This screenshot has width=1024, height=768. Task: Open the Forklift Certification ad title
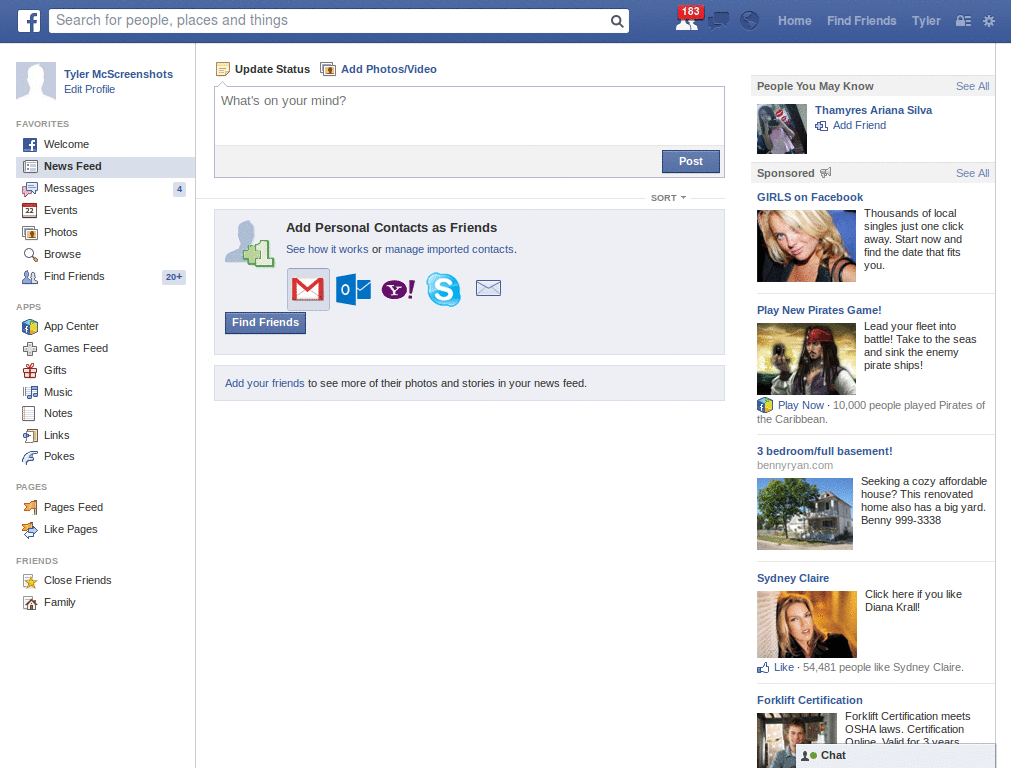810,700
